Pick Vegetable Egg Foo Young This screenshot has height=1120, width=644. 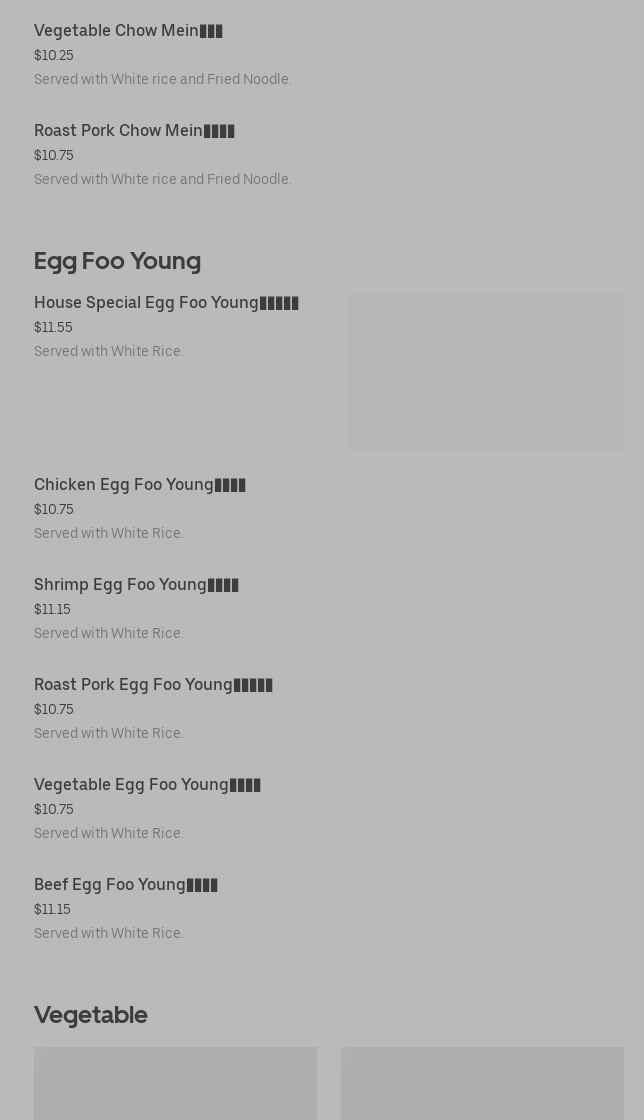click(x=147, y=785)
